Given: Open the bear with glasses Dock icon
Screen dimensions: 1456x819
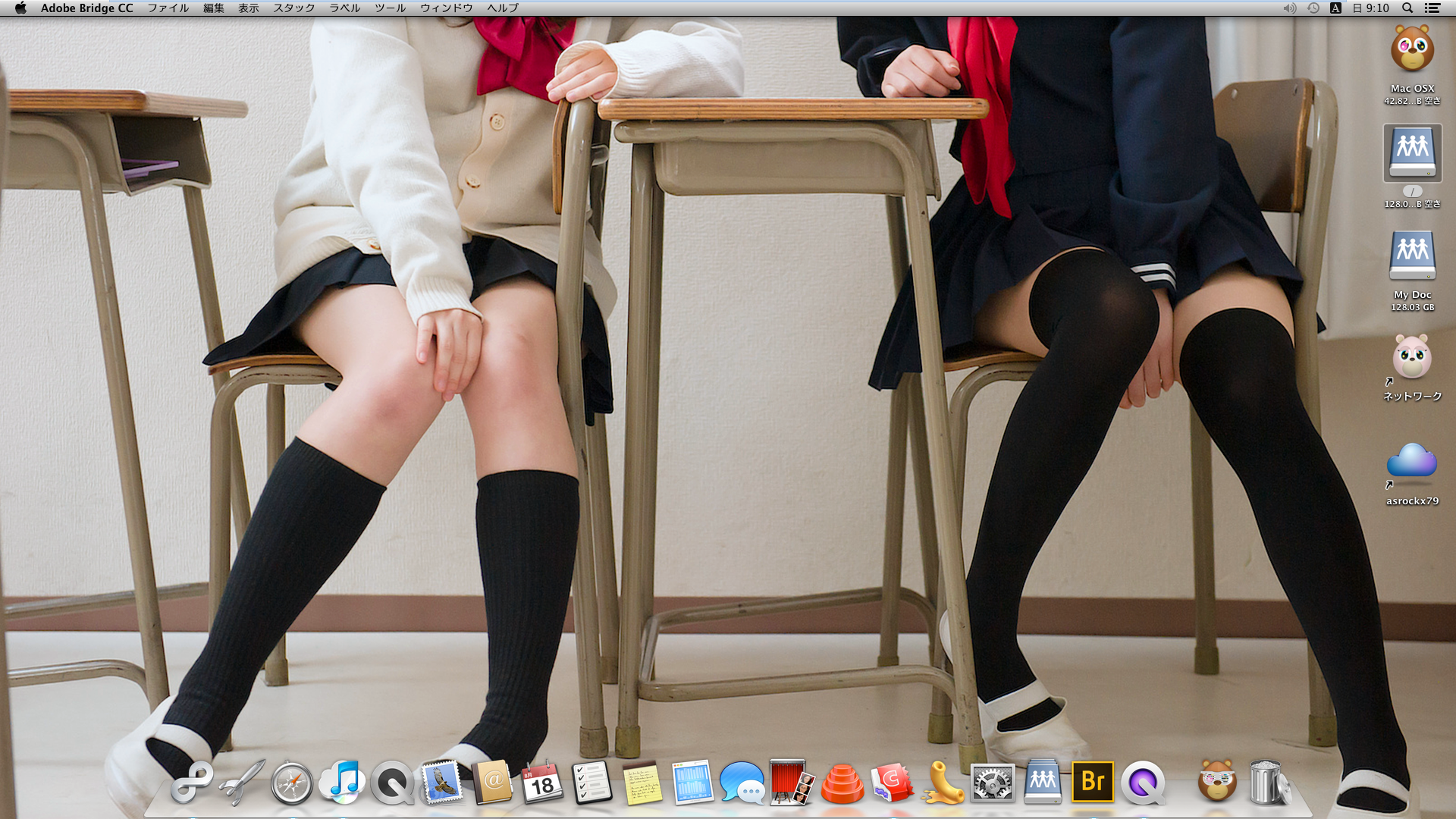Looking at the screenshot, I should [x=1217, y=781].
